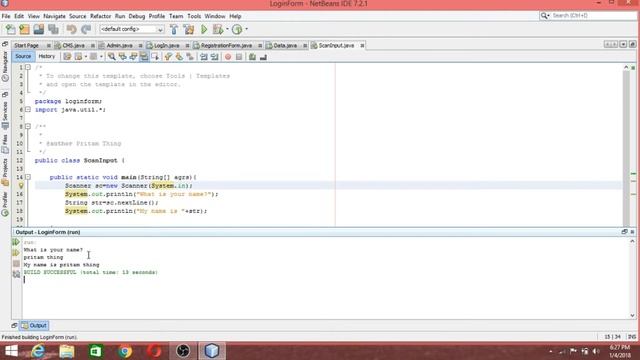Click the Output tab at bottom

[x=35, y=325]
